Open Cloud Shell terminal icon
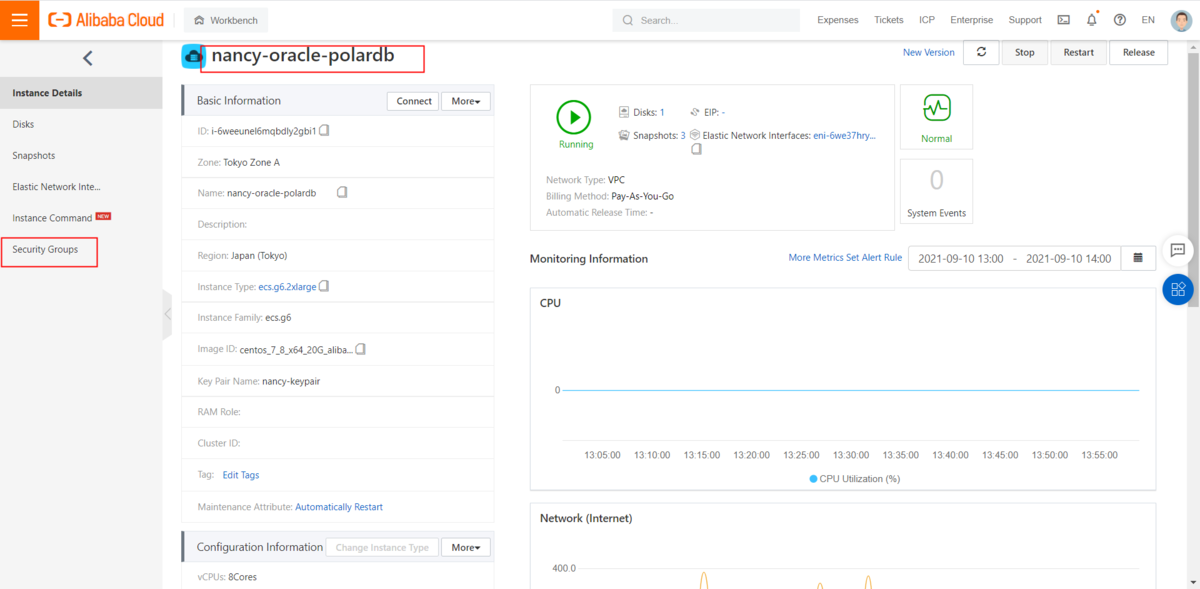 tap(1063, 20)
